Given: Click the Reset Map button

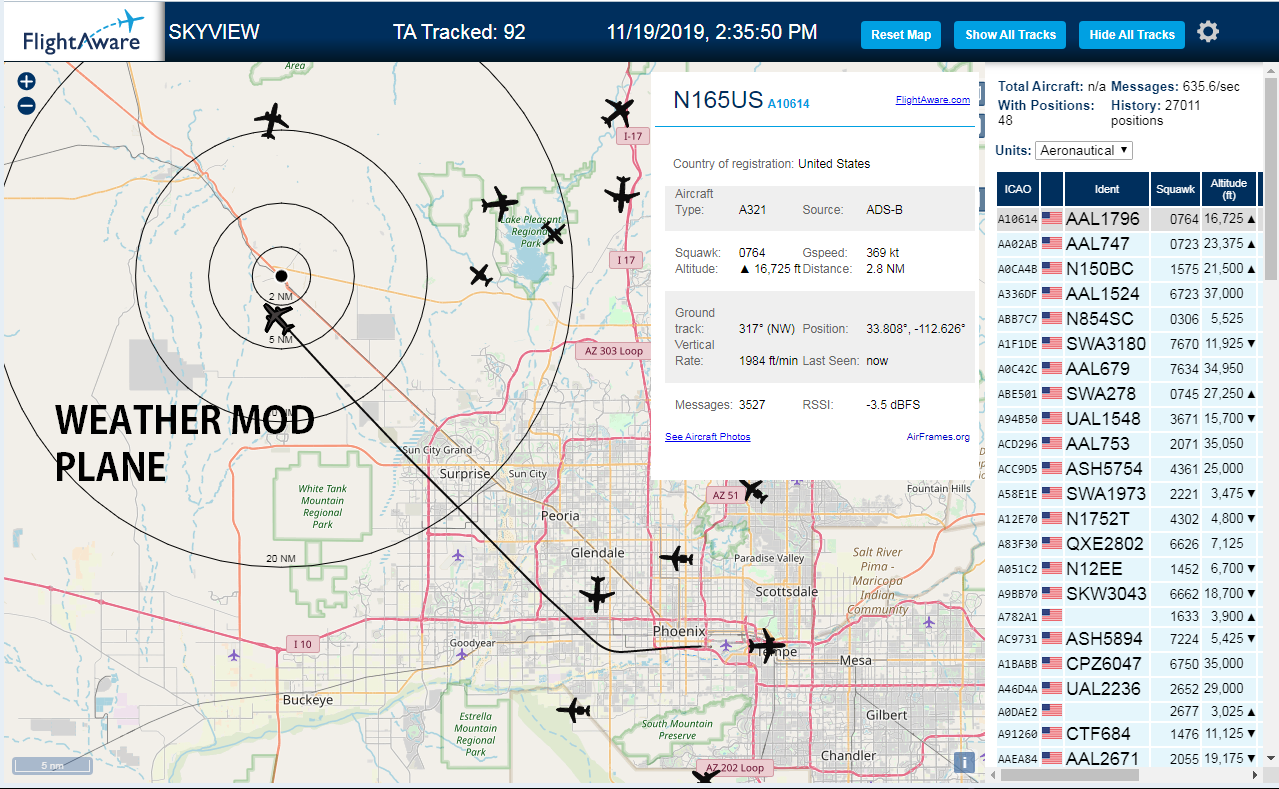Looking at the screenshot, I should click(x=901, y=35).
